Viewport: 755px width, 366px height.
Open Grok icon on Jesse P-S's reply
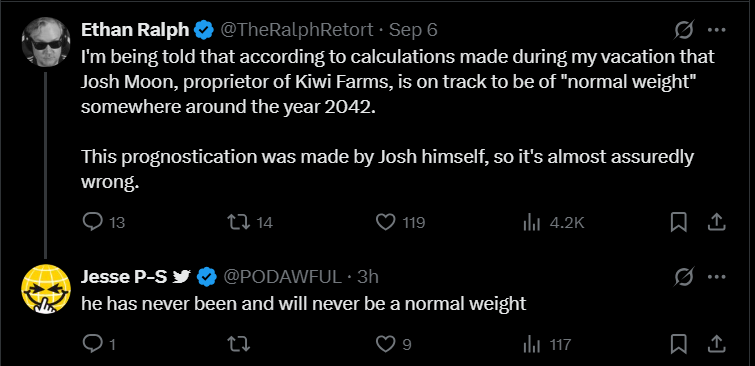(684, 277)
